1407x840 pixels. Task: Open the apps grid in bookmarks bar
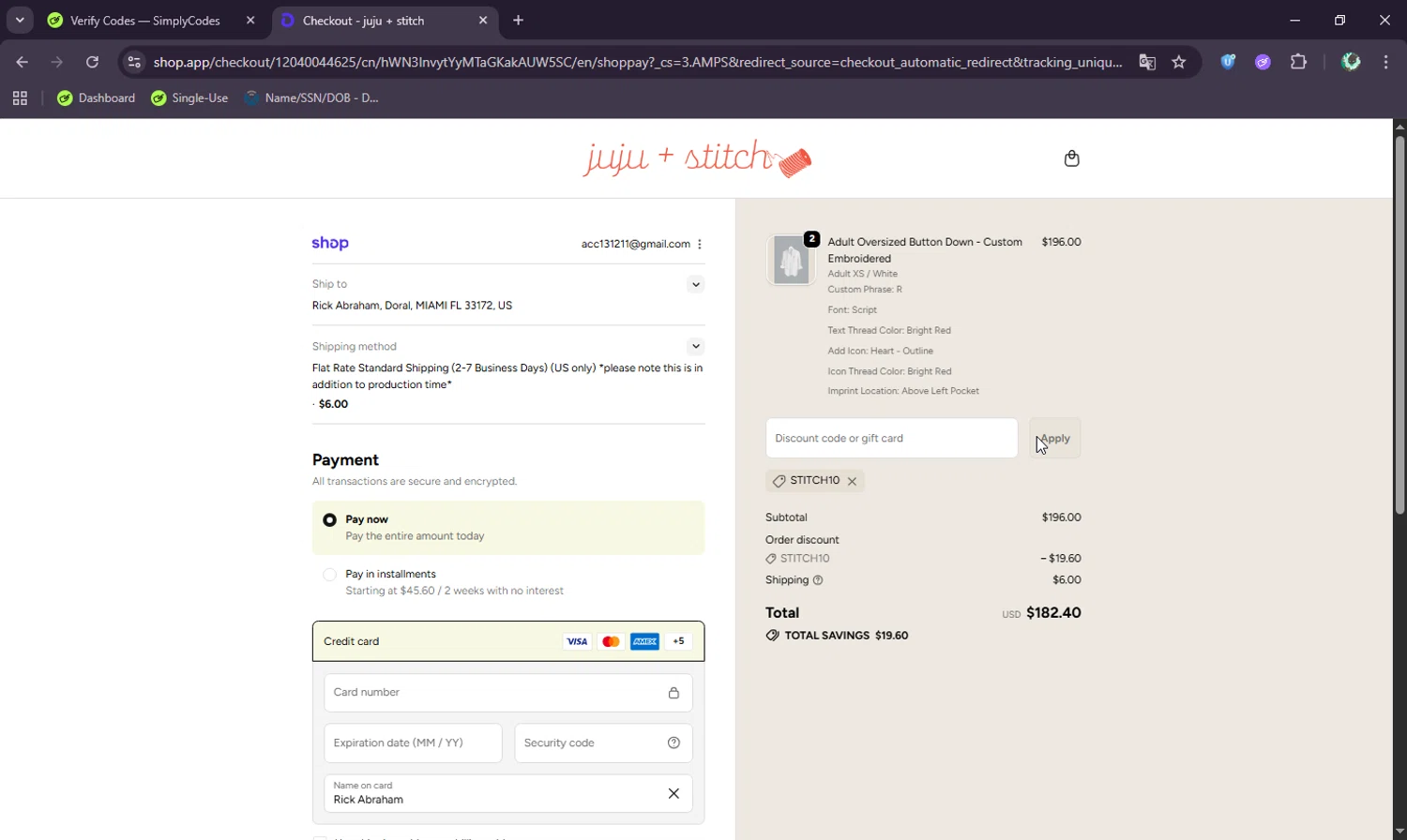tap(20, 97)
